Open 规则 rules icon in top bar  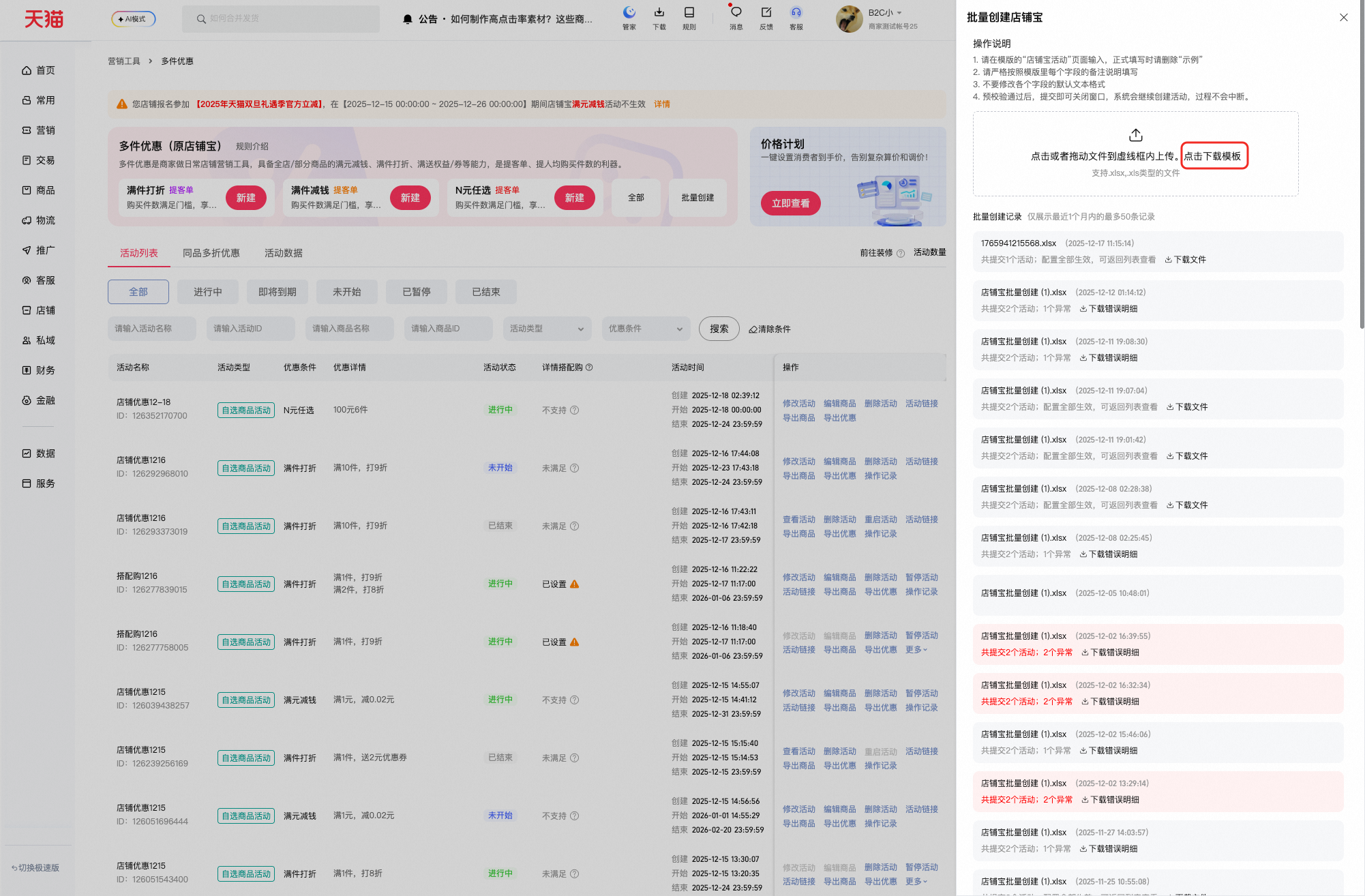689,12
